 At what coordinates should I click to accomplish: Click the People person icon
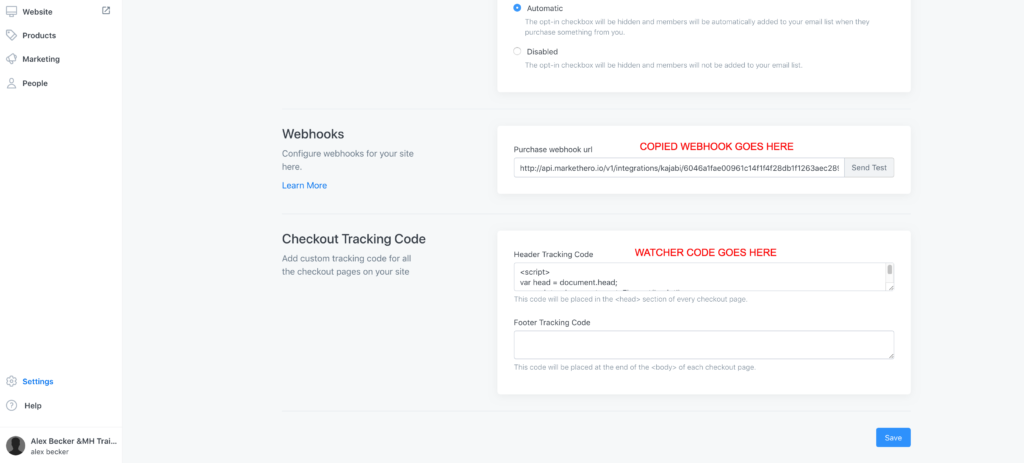point(11,83)
